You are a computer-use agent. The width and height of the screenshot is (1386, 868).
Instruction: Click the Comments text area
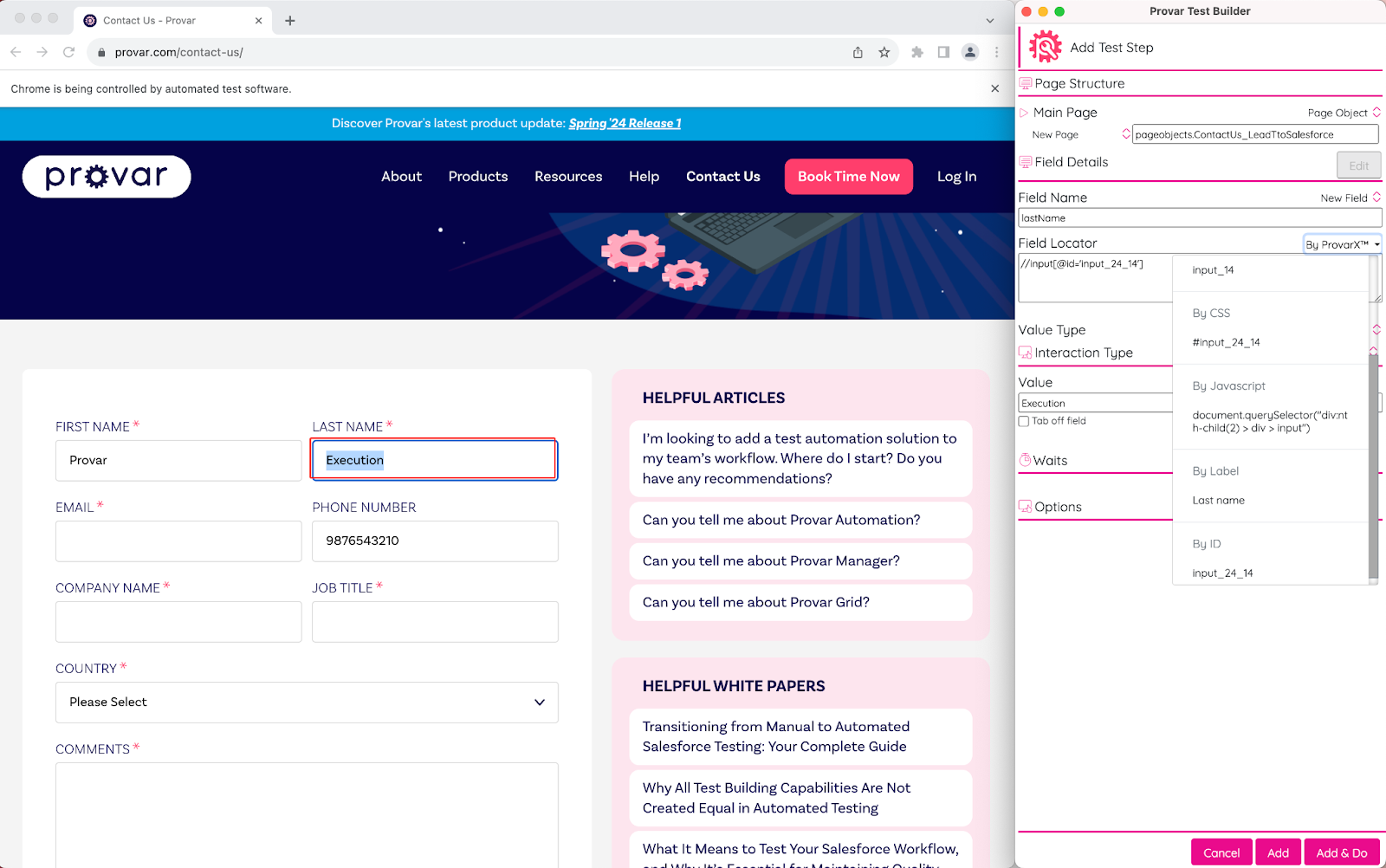pos(307,814)
